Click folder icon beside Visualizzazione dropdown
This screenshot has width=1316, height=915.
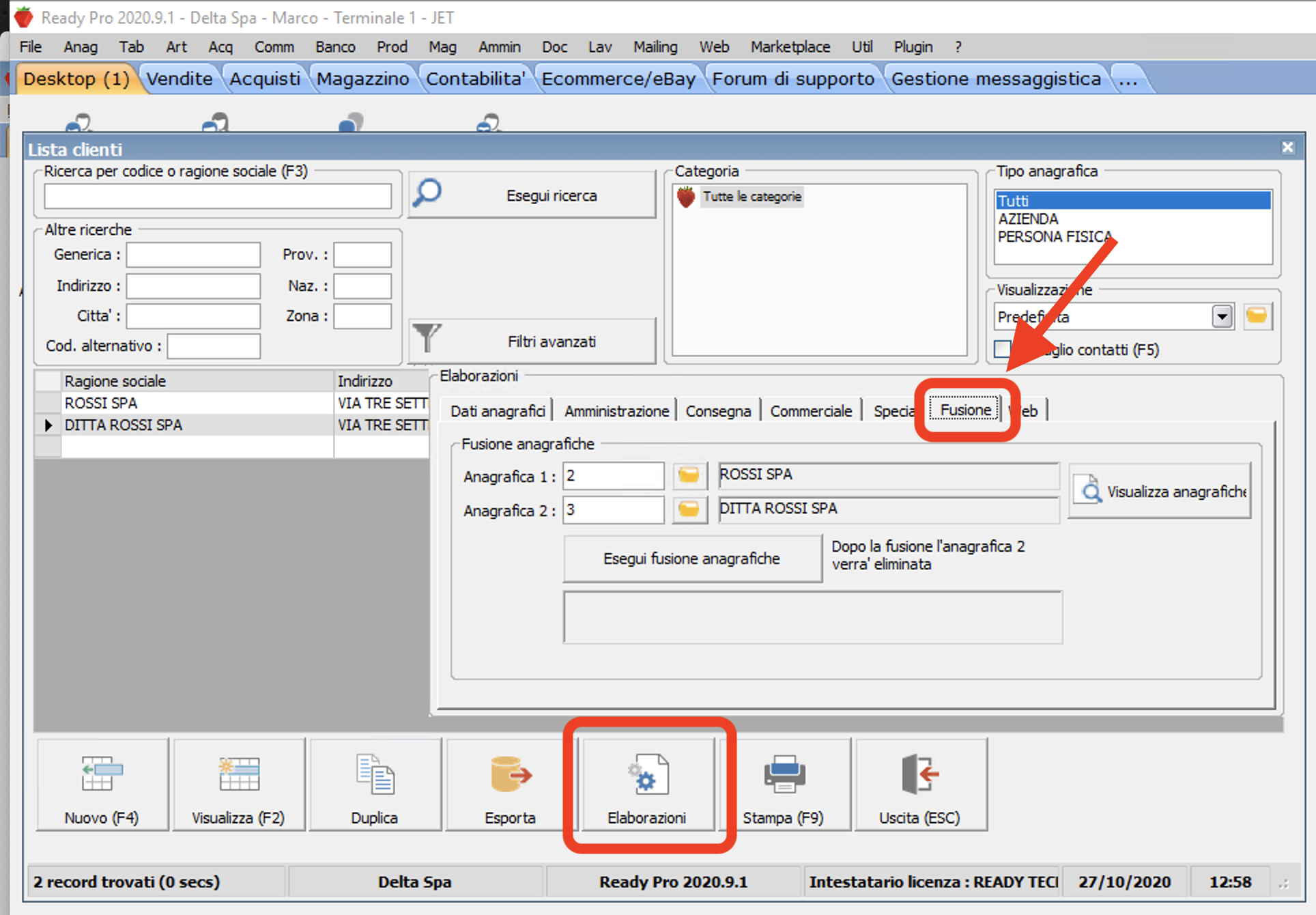click(x=1257, y=316)
